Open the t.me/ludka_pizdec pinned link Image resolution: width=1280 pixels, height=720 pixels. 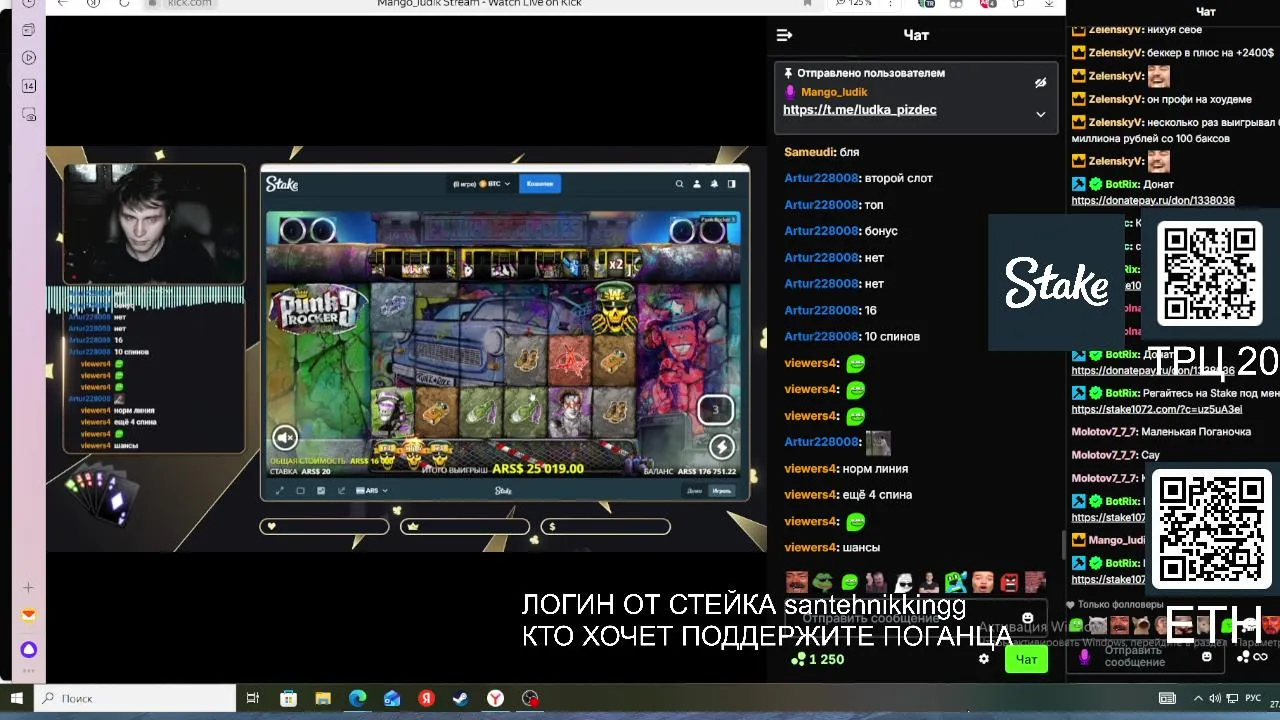(860, 110)
